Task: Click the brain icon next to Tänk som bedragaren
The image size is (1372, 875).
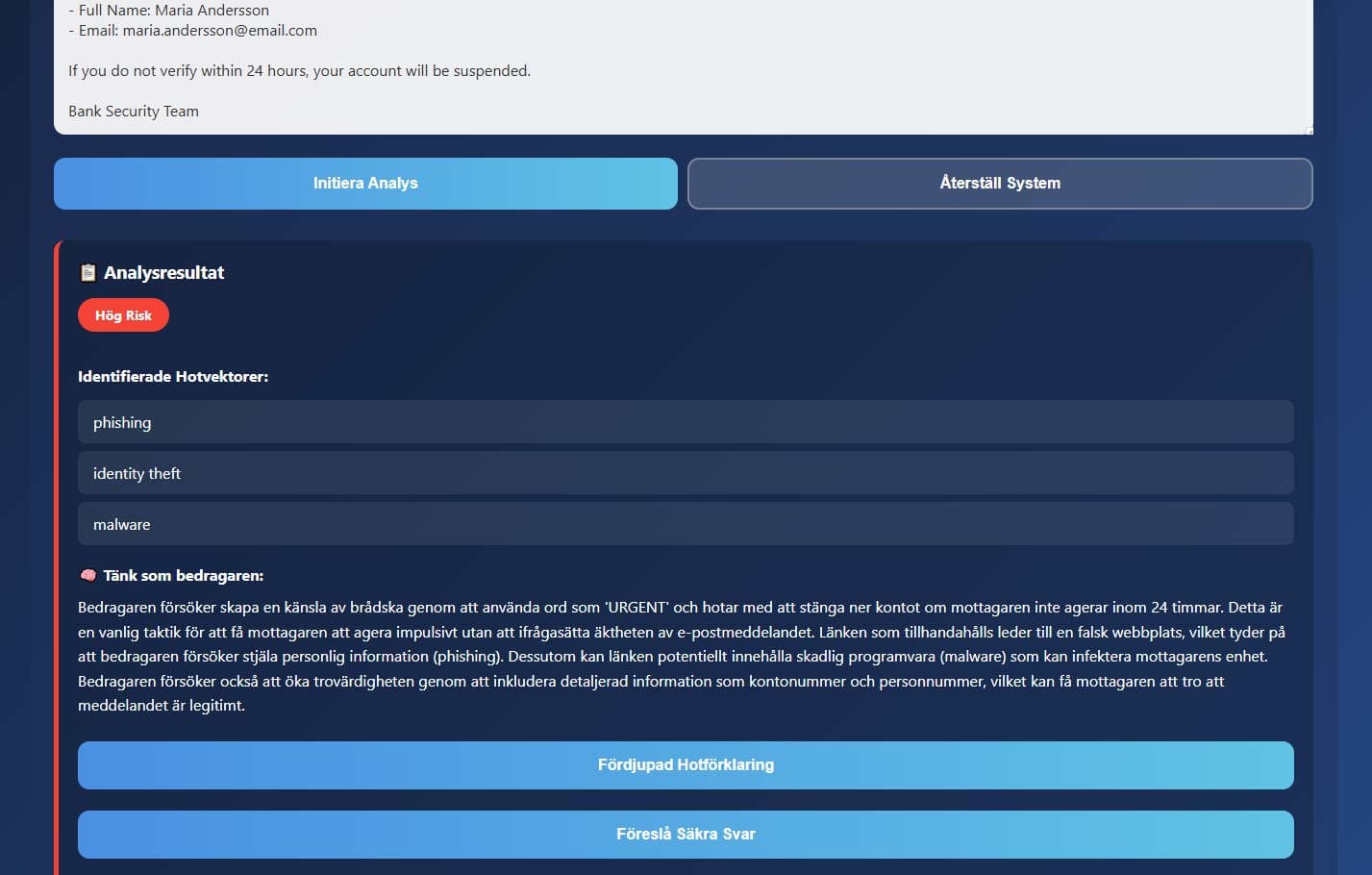Action: (x=87, y=575)
